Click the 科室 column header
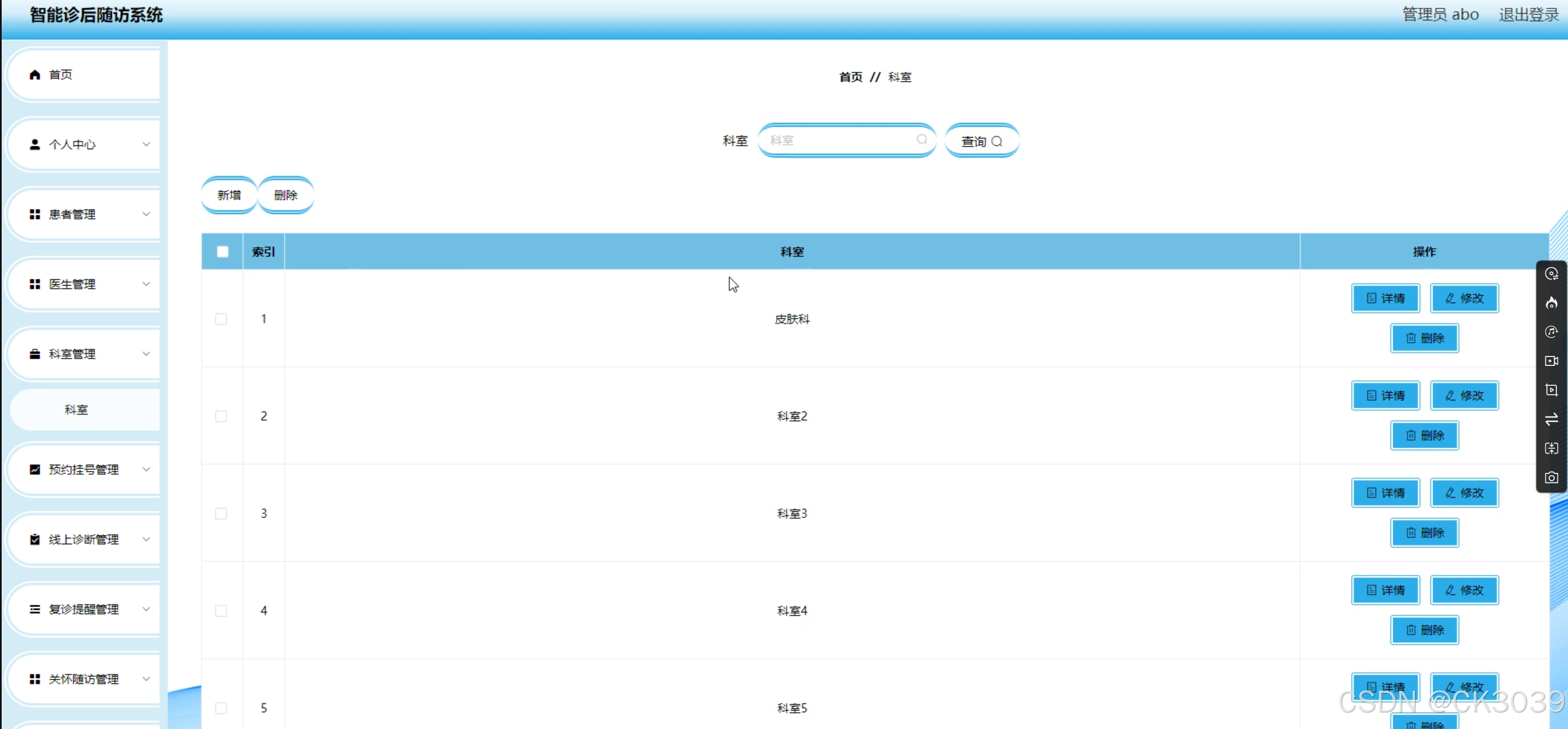This screenshot has width=1568, height=729. [792, 252]
